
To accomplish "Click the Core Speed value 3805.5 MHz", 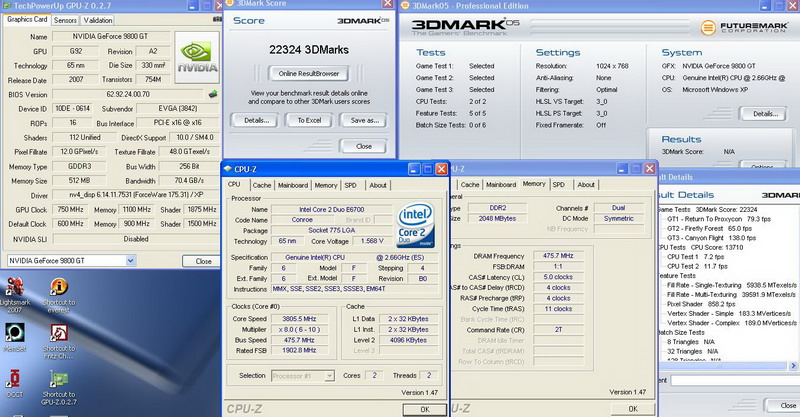I will coord(299,318).
